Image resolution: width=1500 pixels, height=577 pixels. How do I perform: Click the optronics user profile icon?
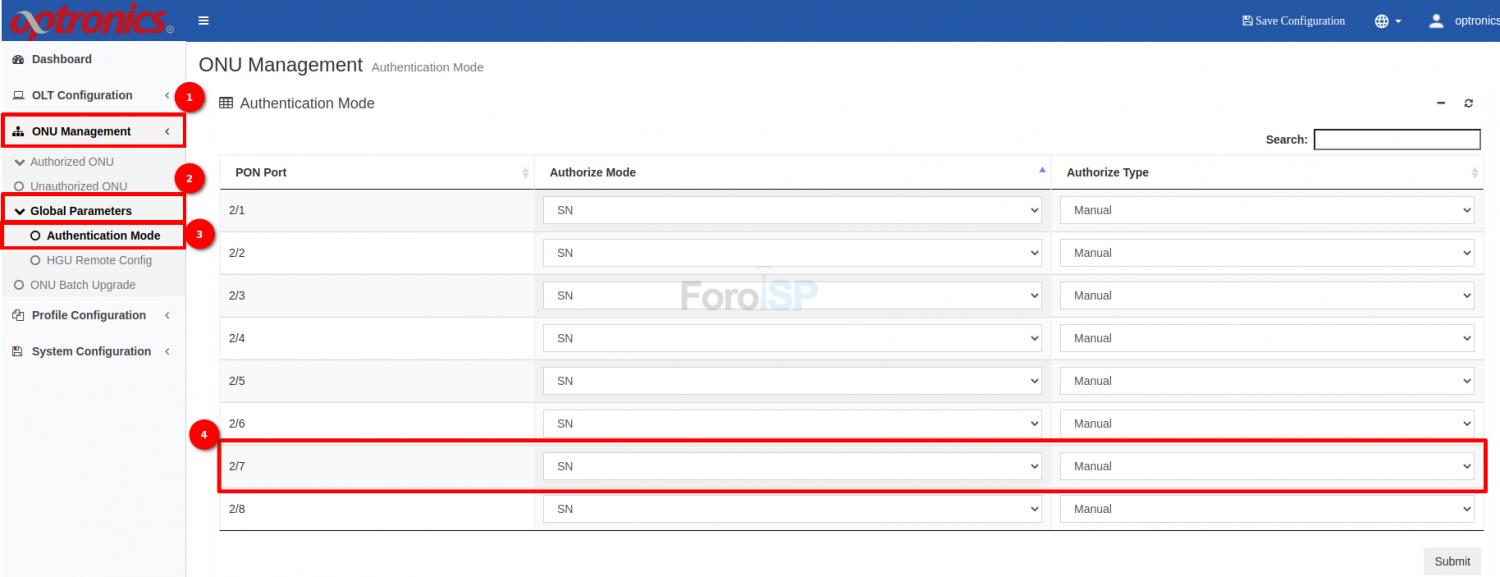pyautogui.click(x=1437, y=21)
